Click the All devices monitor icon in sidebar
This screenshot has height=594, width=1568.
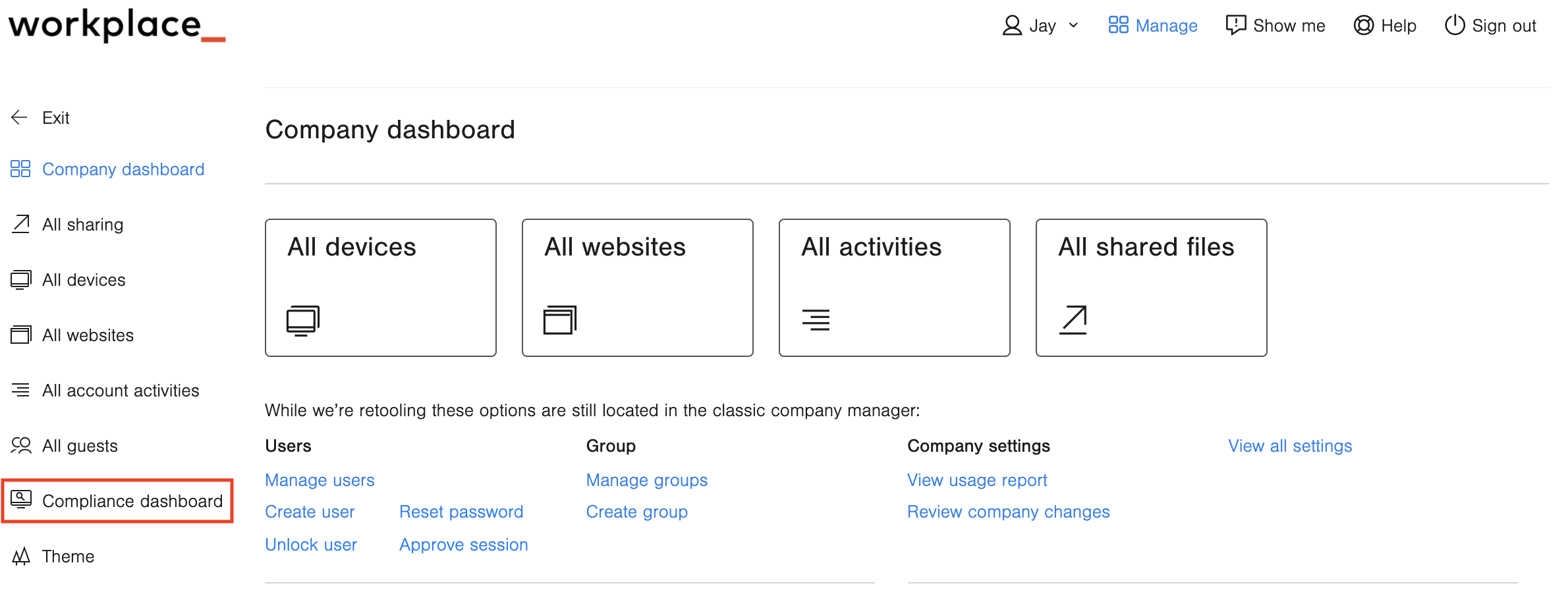coord(20,280)
